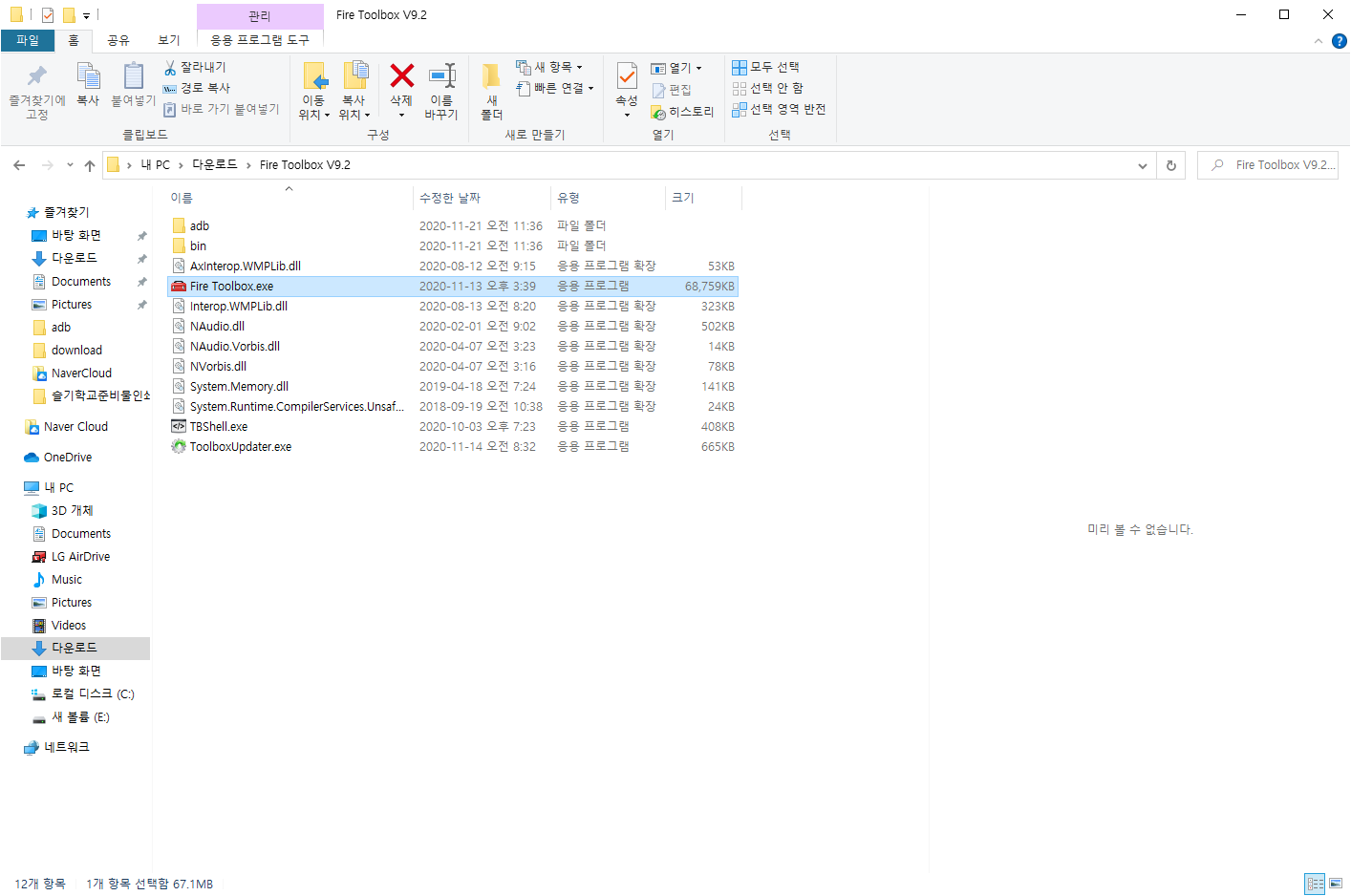The width and height of the screenshot is (1351, 896).
Task: Click the Copy (복사) ribbon icon
Action: (x=88, y=84)
